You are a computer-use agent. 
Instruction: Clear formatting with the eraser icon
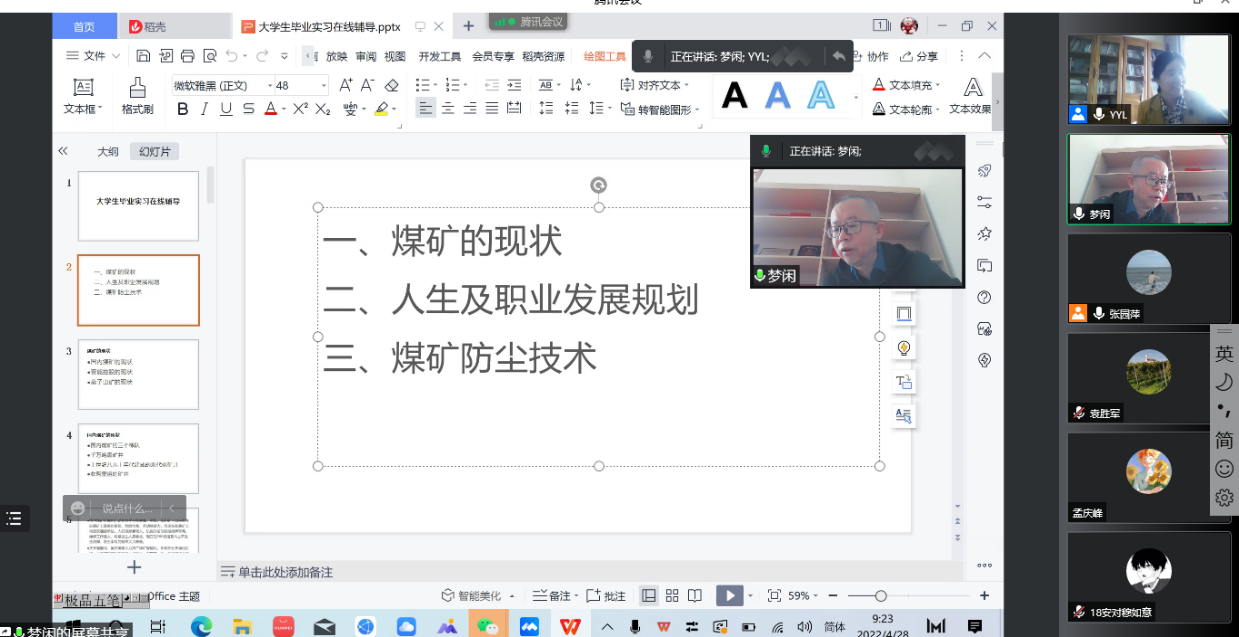click(391, 85)
